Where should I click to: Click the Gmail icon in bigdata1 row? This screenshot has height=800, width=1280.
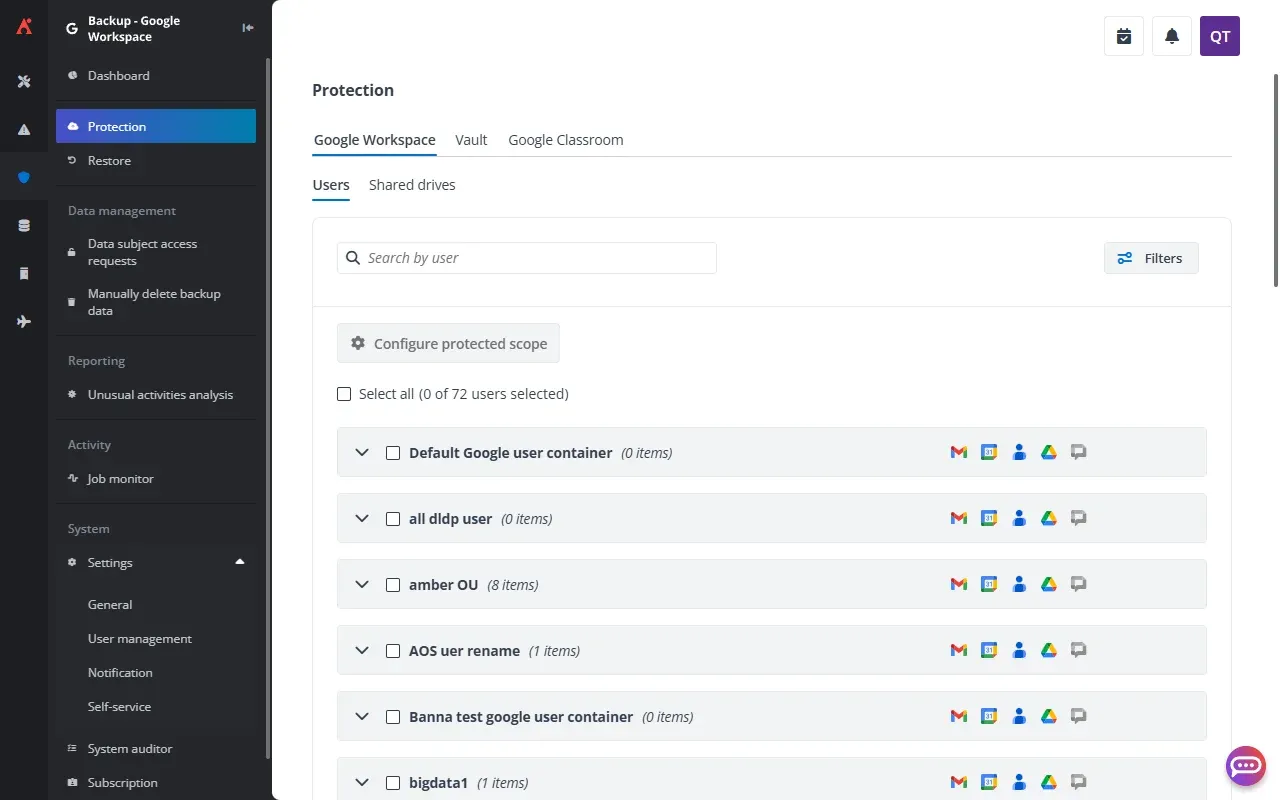(x=958, y=782)
